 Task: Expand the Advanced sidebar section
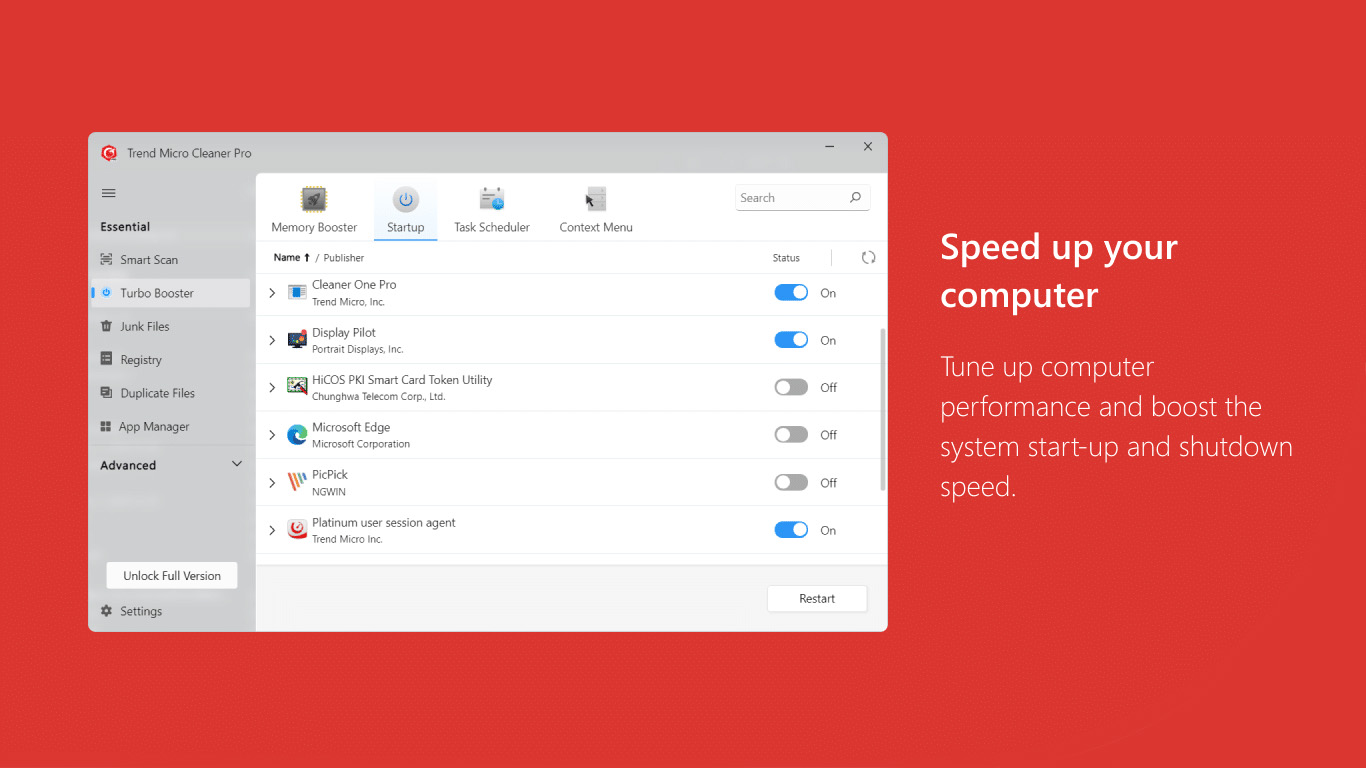pos(237,464)
